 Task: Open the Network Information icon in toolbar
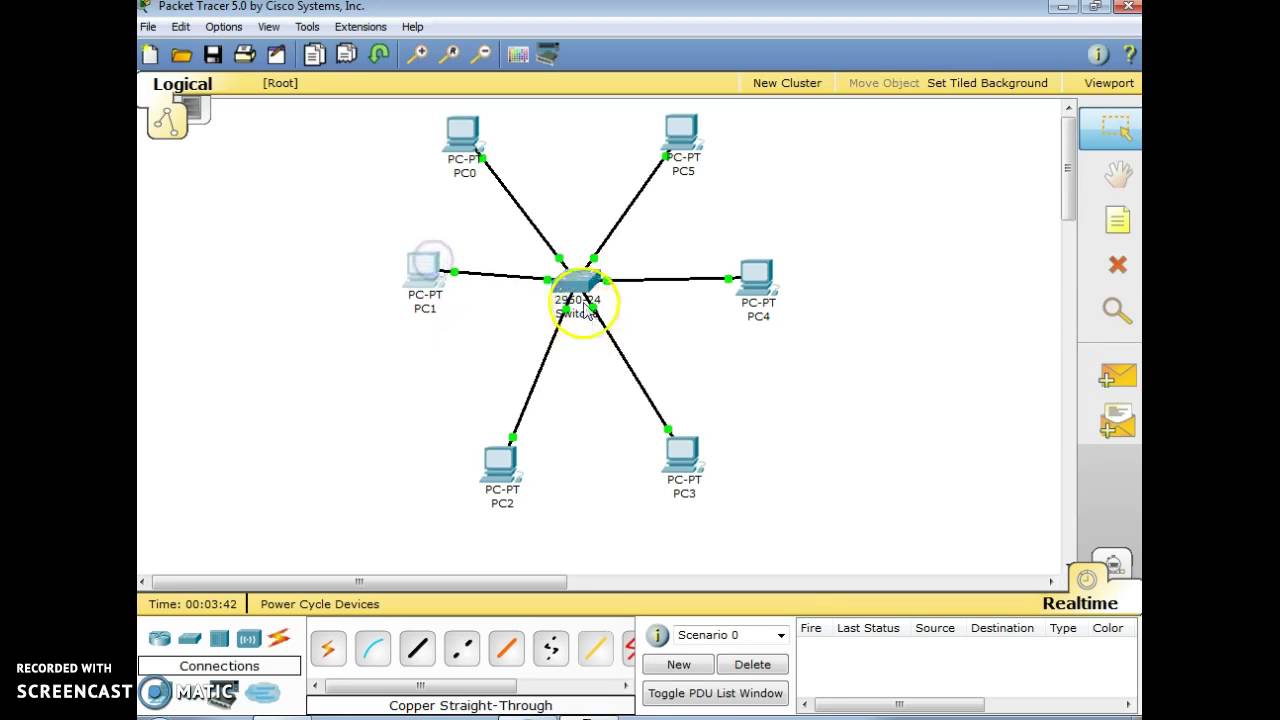click(x=1098, y=55)
